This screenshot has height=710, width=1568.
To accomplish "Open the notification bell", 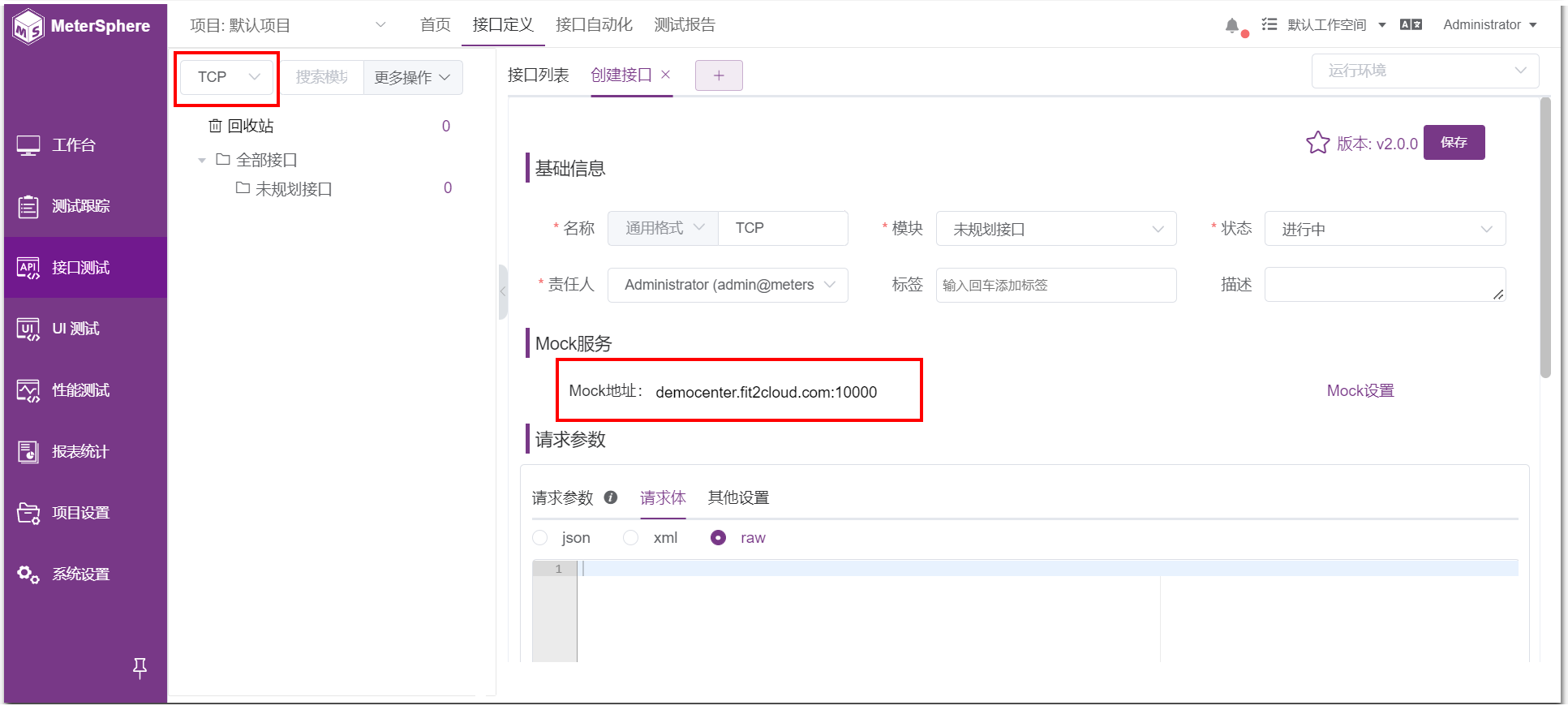I will (1232, 26).
